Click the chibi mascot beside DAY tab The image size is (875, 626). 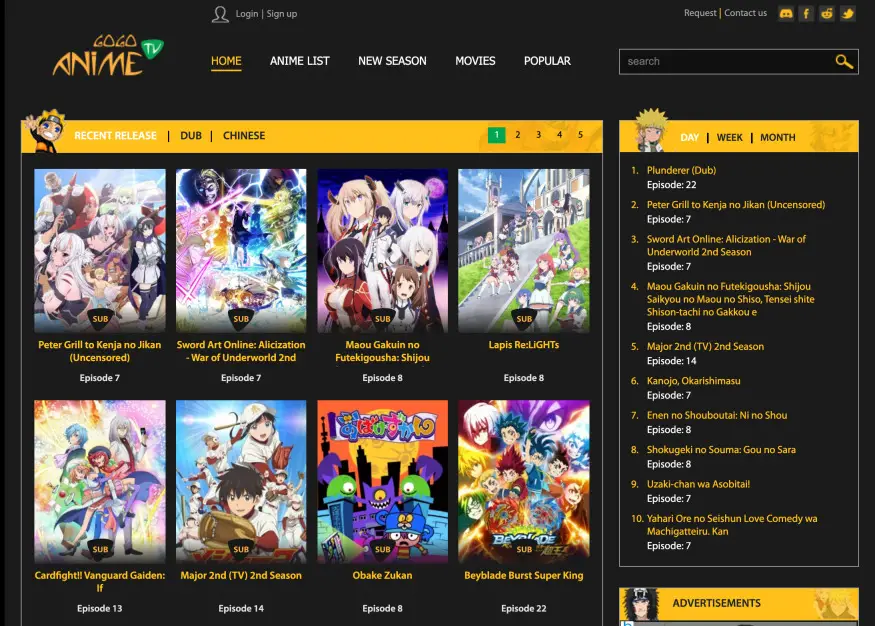click(651, 130)
